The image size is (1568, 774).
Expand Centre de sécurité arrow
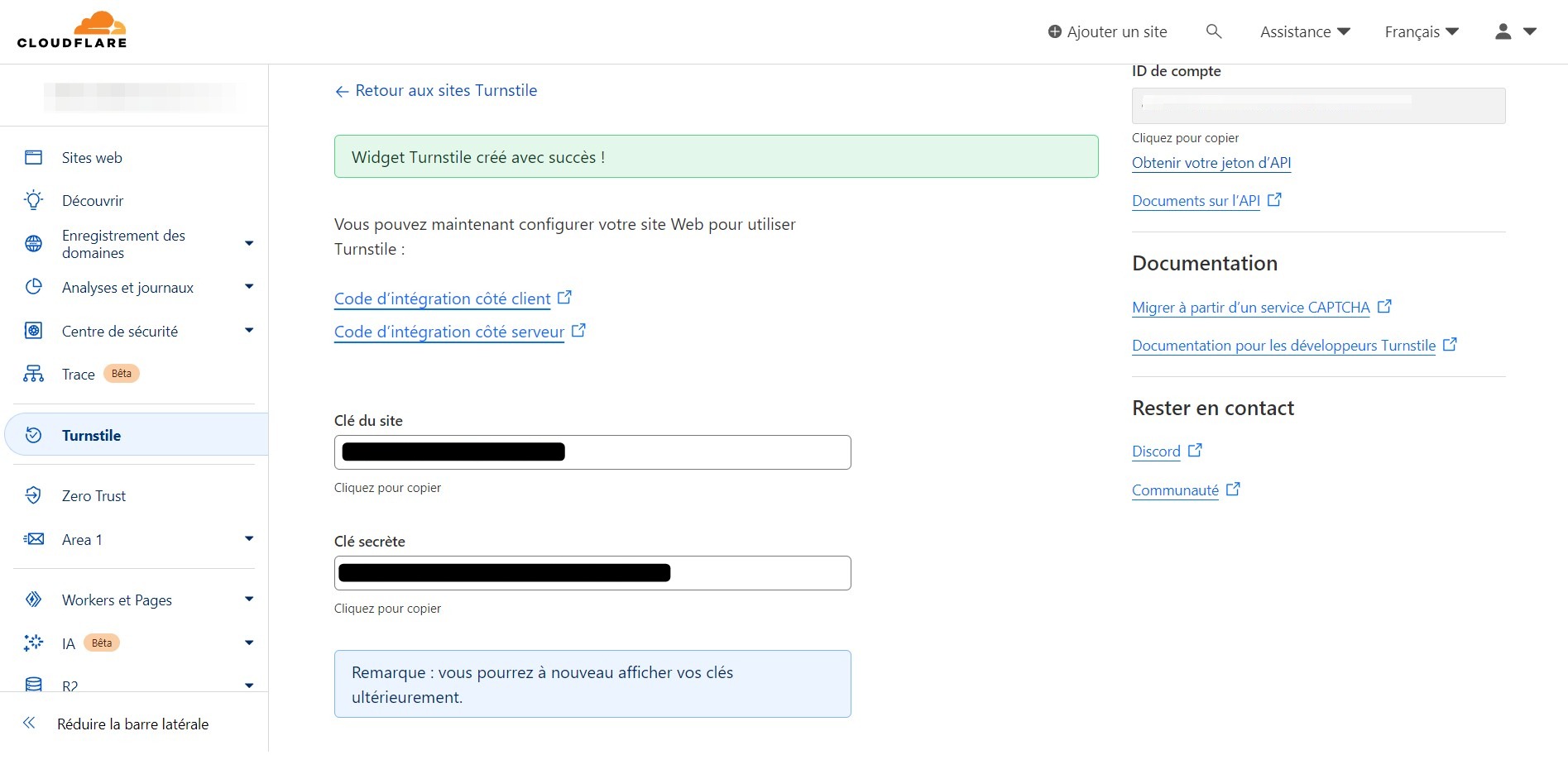pos(249,331)
